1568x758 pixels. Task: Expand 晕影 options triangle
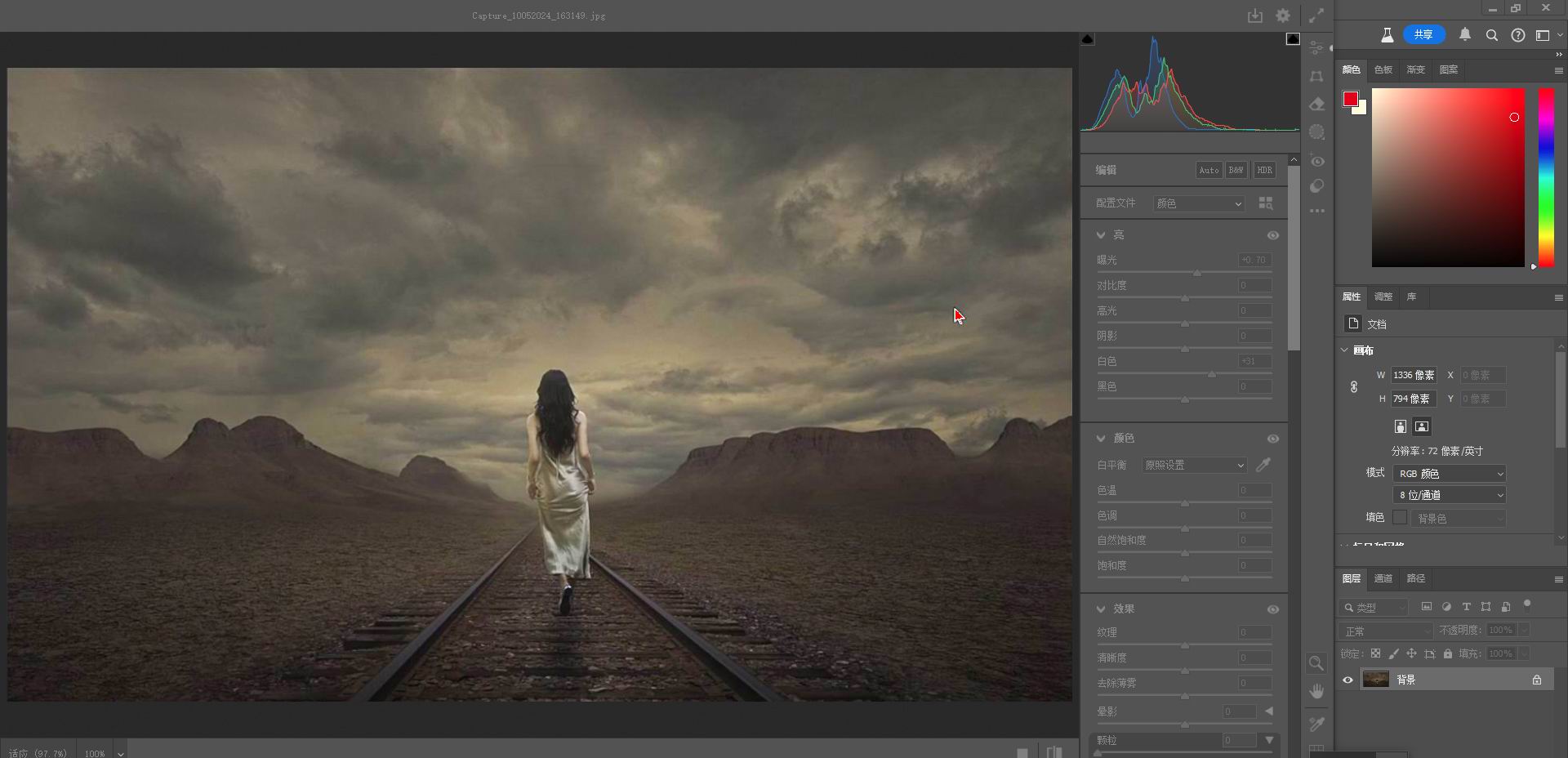point(1268,711)
